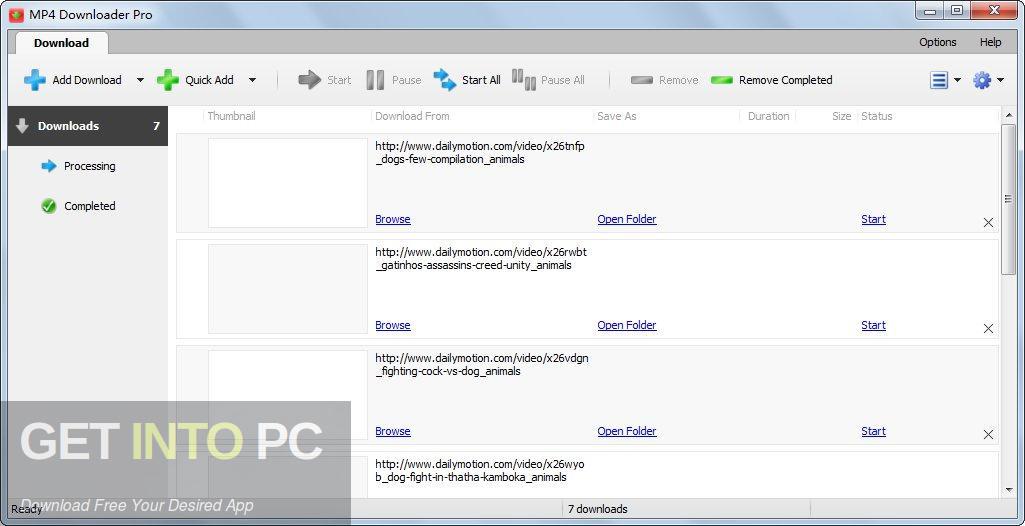
Task: Remove the dogs-few-compilation download with X
Action: pyautogui.click(x=988, y=222)
